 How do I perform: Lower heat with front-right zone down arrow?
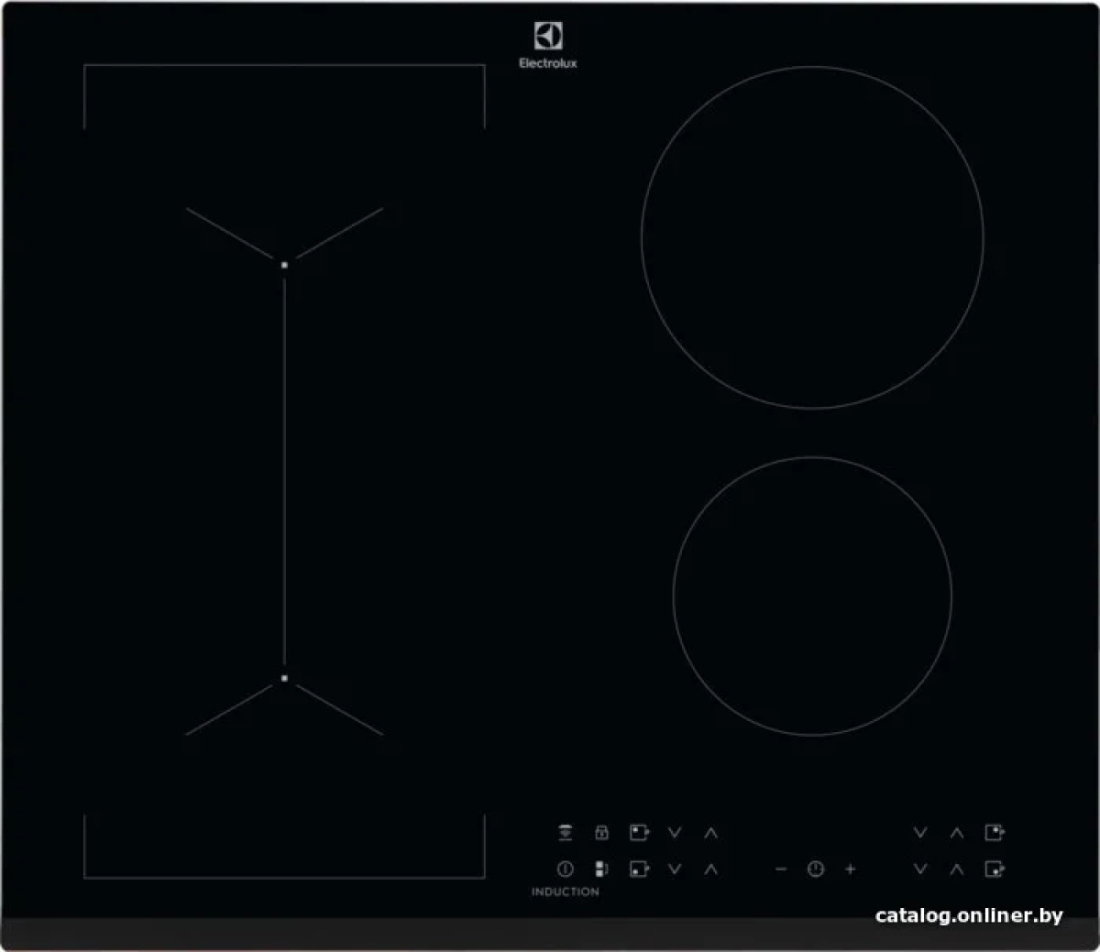tap(920, 869)
